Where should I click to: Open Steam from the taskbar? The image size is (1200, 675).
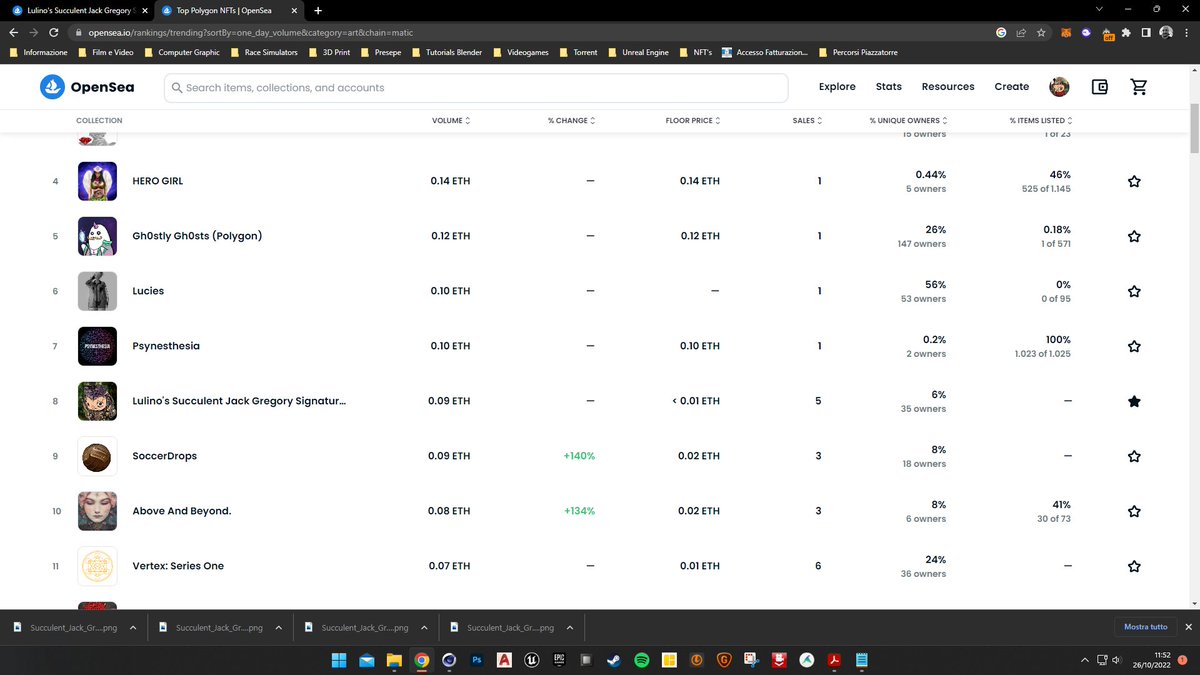click(614, 660)
